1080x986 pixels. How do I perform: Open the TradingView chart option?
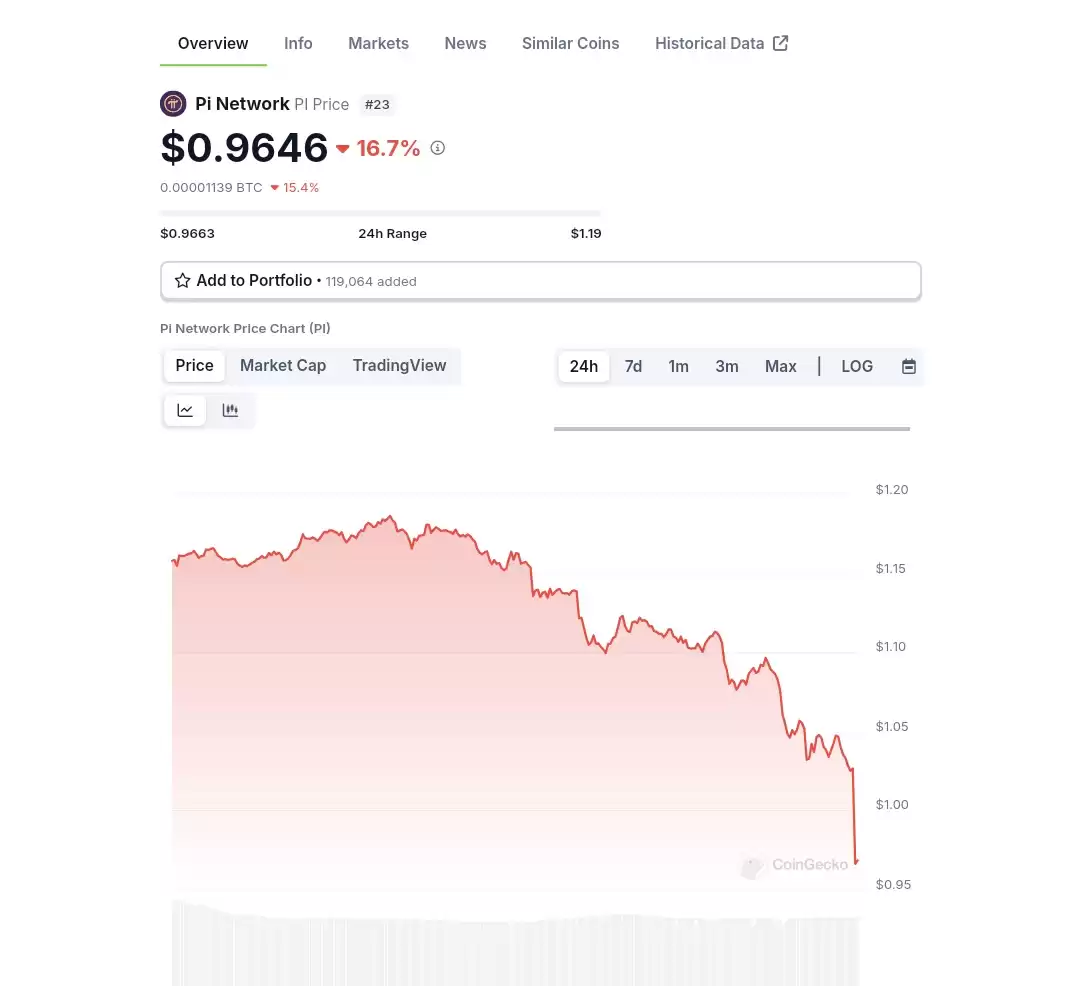tap(399, 366)
